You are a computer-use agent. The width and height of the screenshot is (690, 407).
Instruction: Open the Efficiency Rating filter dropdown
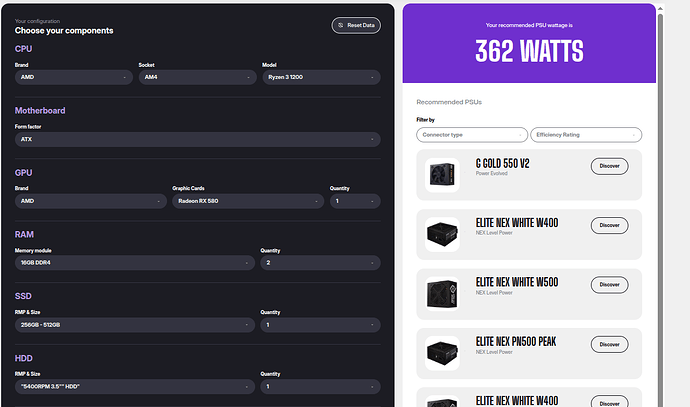[x=586, y=135]
